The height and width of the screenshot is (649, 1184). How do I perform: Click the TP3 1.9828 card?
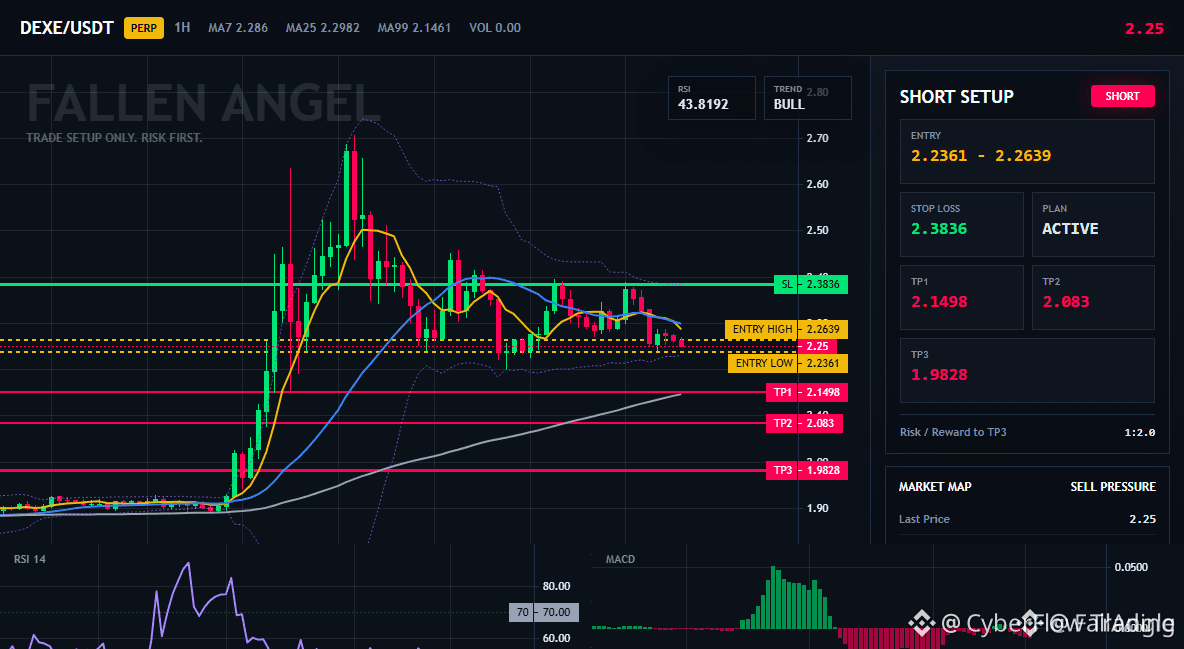click(x=1027, y=370)
